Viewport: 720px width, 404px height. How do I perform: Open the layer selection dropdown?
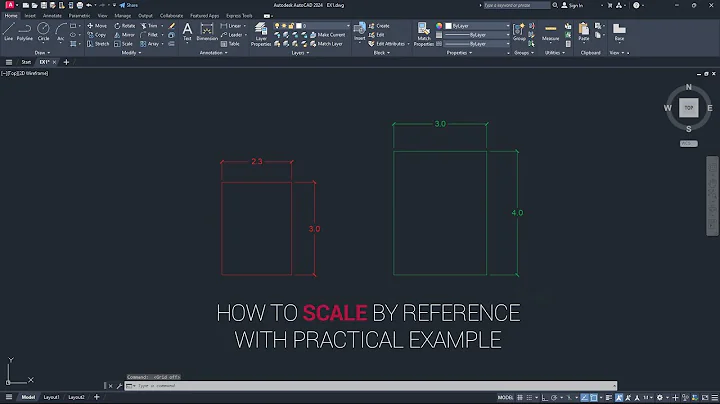311,26
